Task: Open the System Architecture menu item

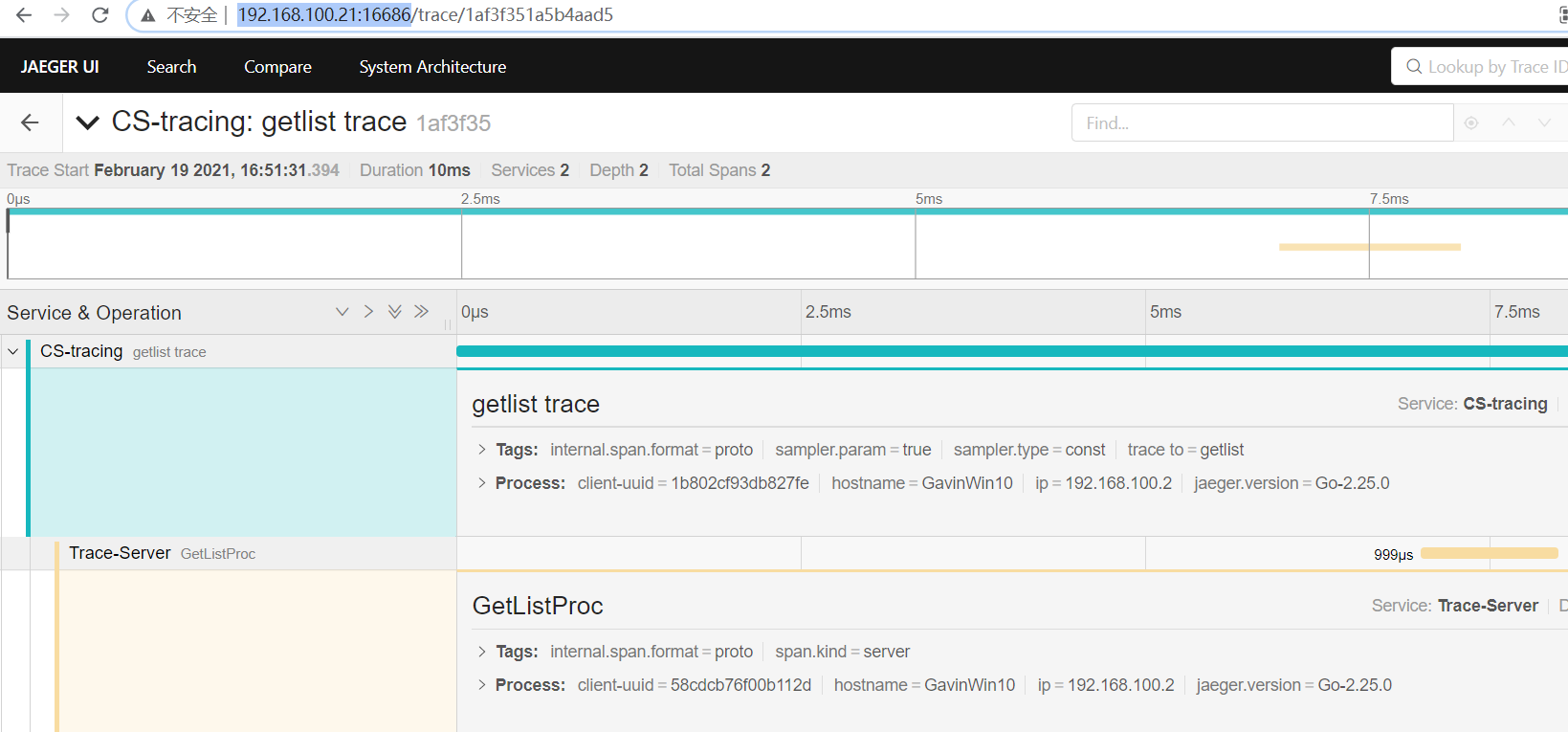Action: [x=432, y=67]
